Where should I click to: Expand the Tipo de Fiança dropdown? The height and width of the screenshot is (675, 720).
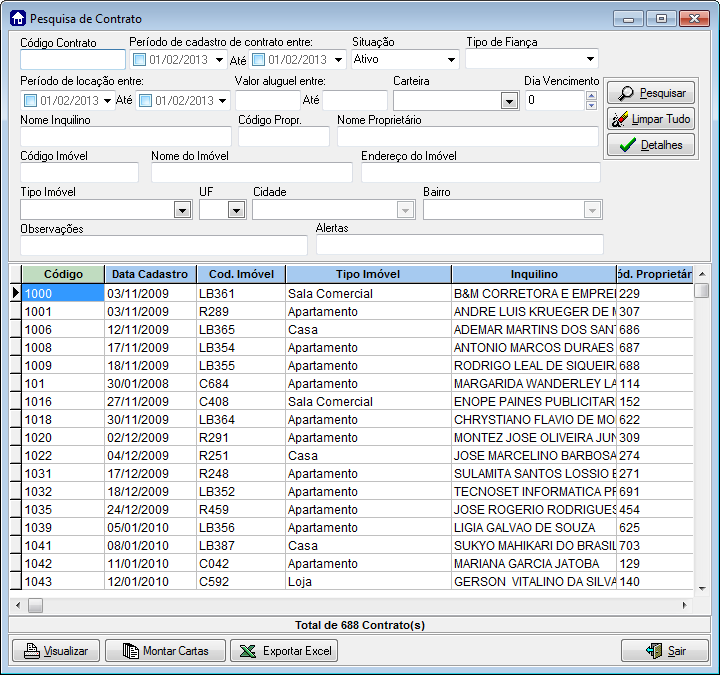point(590,60)
